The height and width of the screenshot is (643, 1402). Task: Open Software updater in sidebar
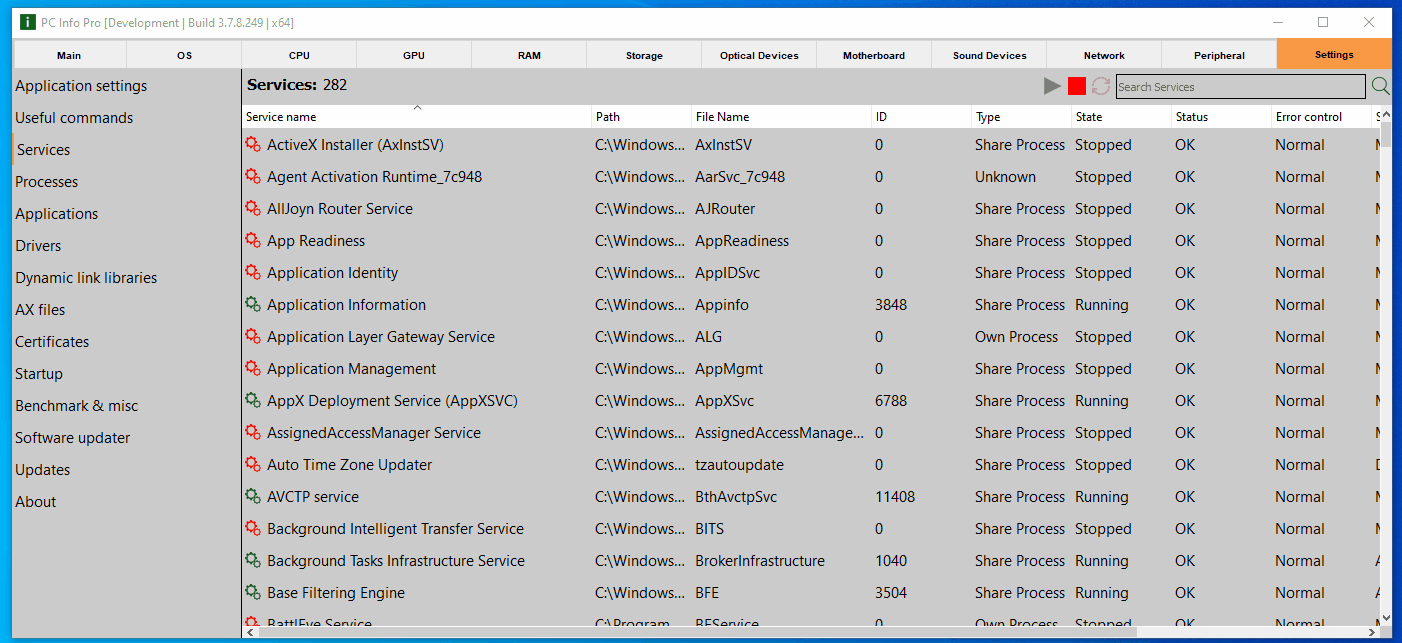click(x=73, y=438)
